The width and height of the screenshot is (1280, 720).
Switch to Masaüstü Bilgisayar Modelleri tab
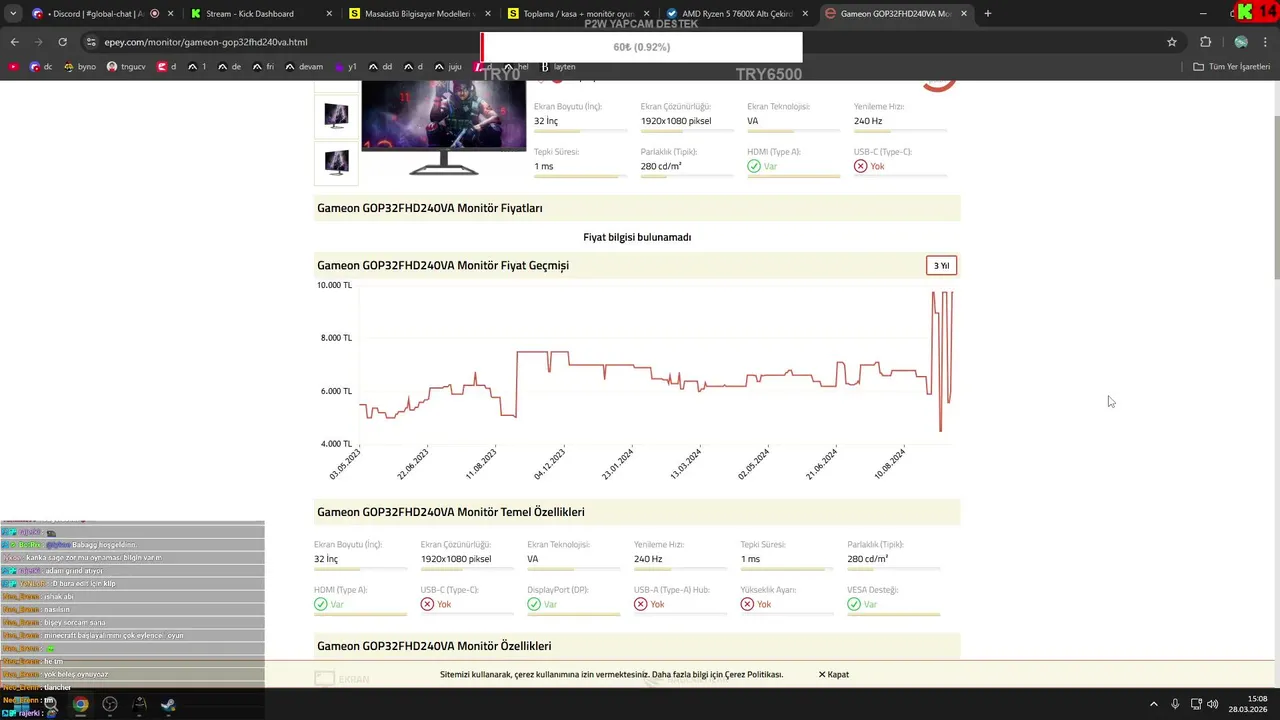[420, 14]
